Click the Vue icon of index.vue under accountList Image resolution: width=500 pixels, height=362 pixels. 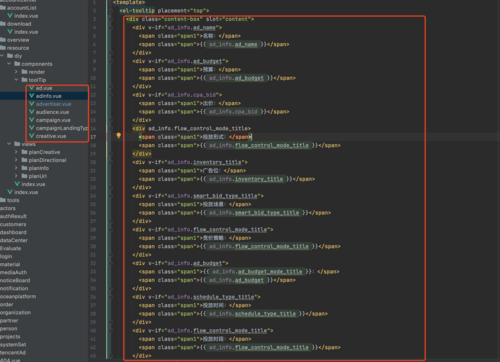[x=10, y=16]
